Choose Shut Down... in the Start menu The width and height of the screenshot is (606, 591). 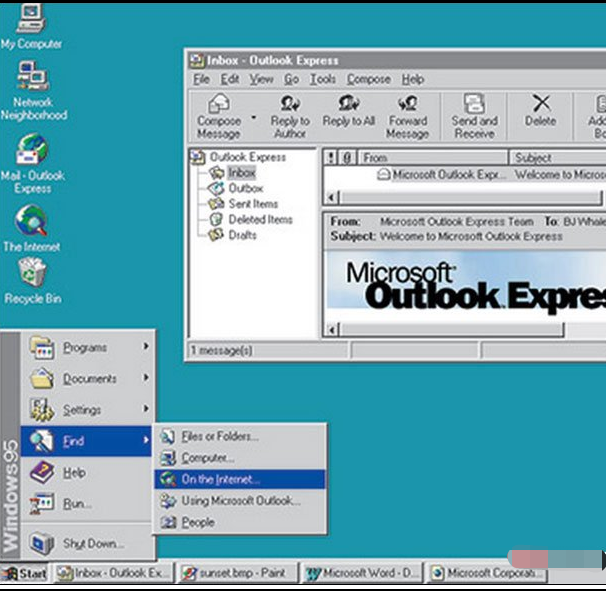[x=88, y=543]
